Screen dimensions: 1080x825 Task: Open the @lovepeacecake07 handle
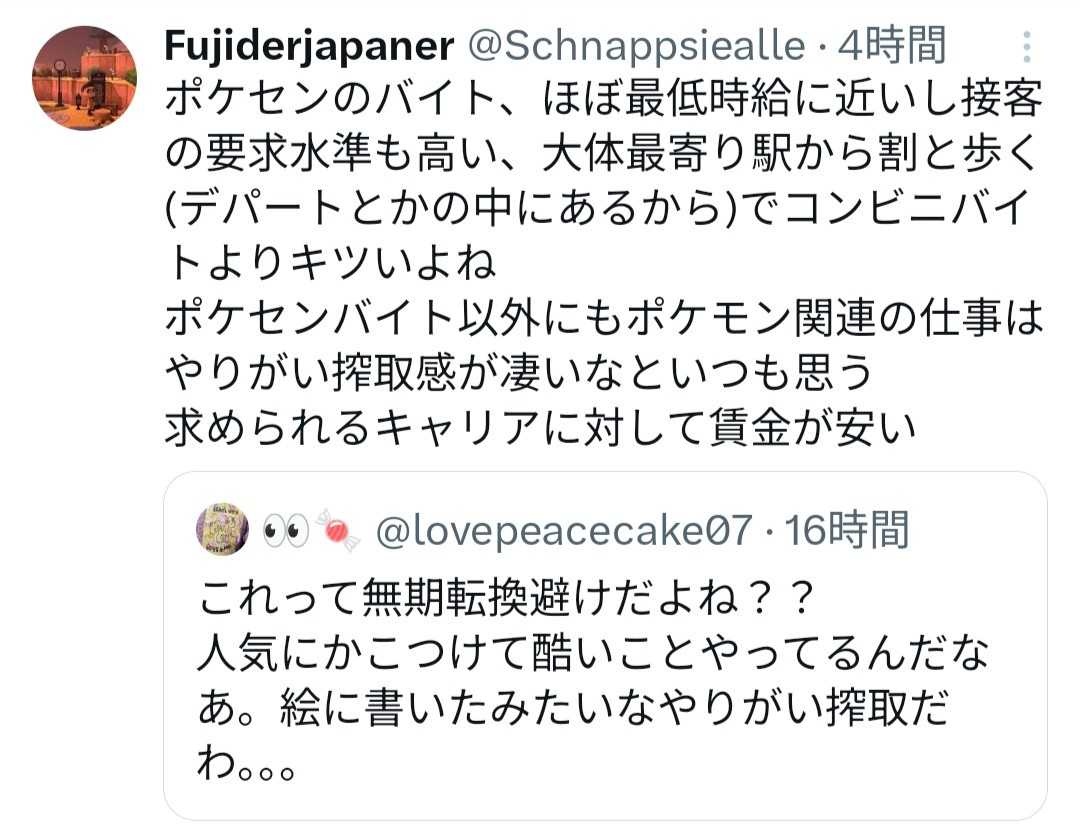pos(562,531)
